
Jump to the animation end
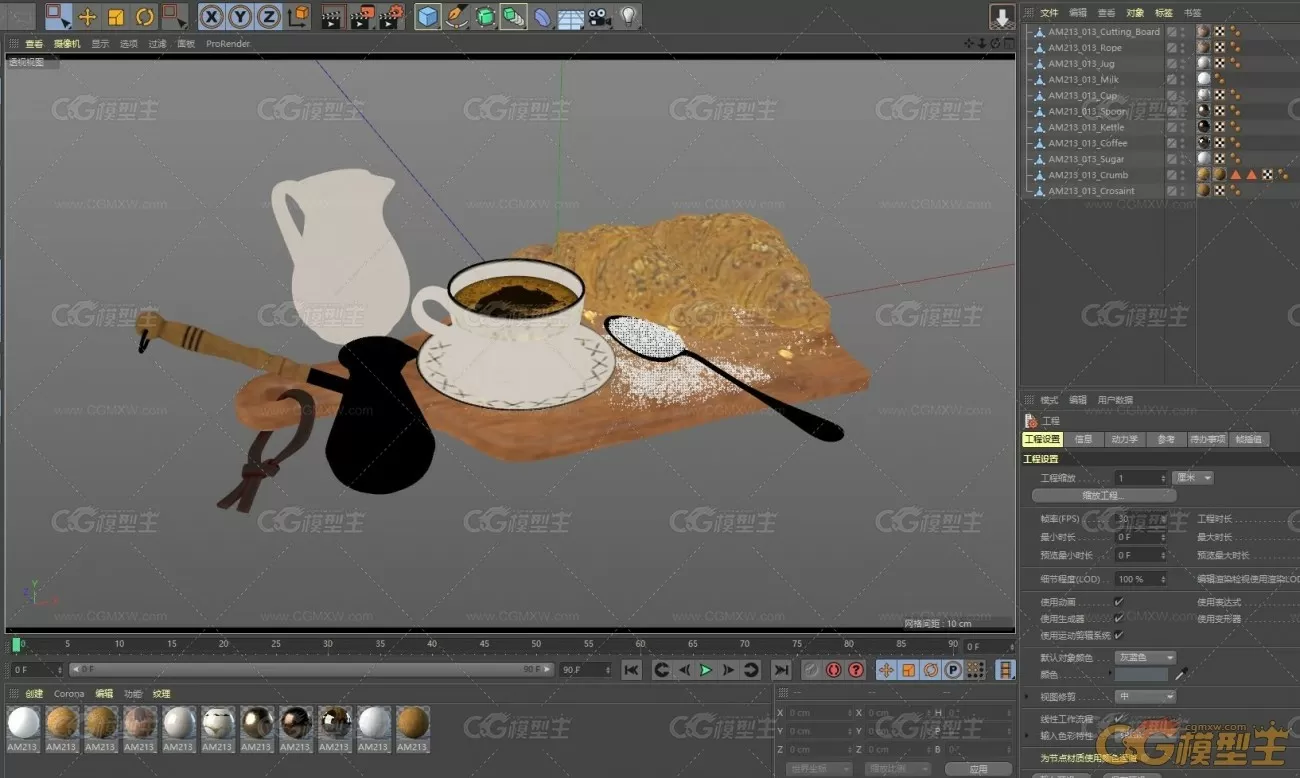782,670
